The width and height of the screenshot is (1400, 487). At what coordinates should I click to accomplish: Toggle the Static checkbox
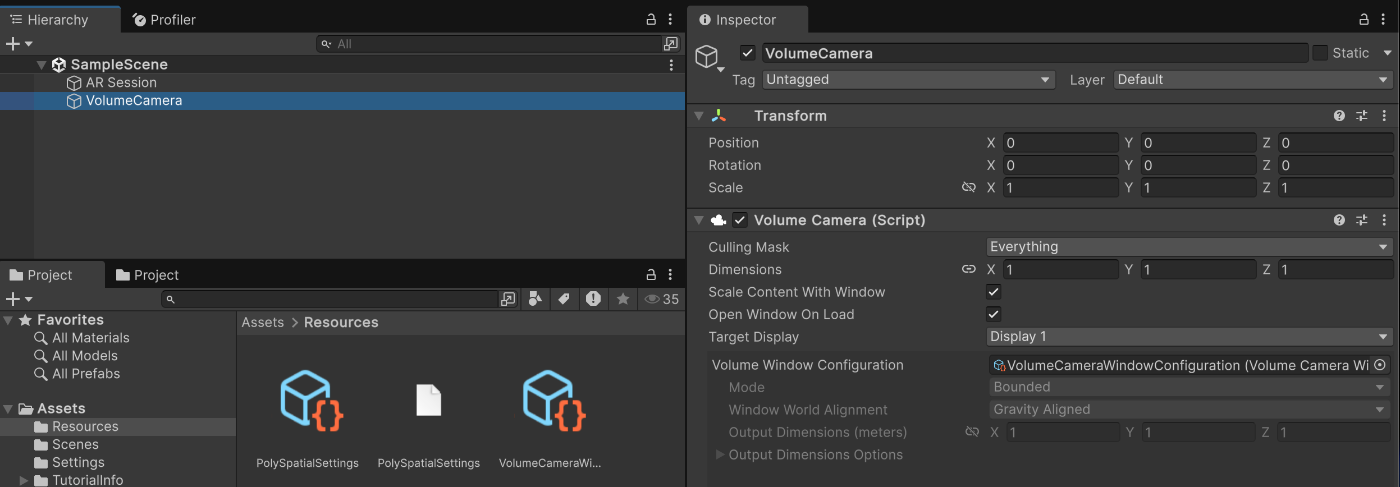(1320, 53)
